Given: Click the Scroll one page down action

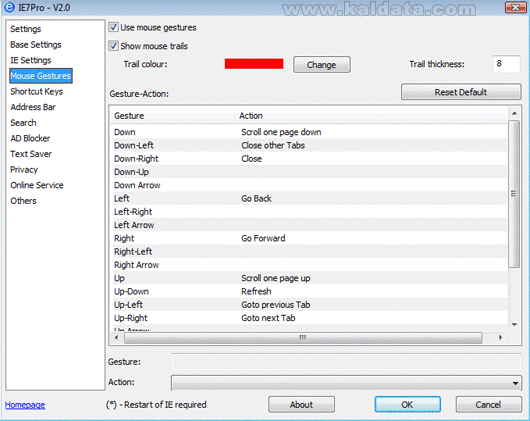Looking at the screenshot, I should click(x=281, y=132).
